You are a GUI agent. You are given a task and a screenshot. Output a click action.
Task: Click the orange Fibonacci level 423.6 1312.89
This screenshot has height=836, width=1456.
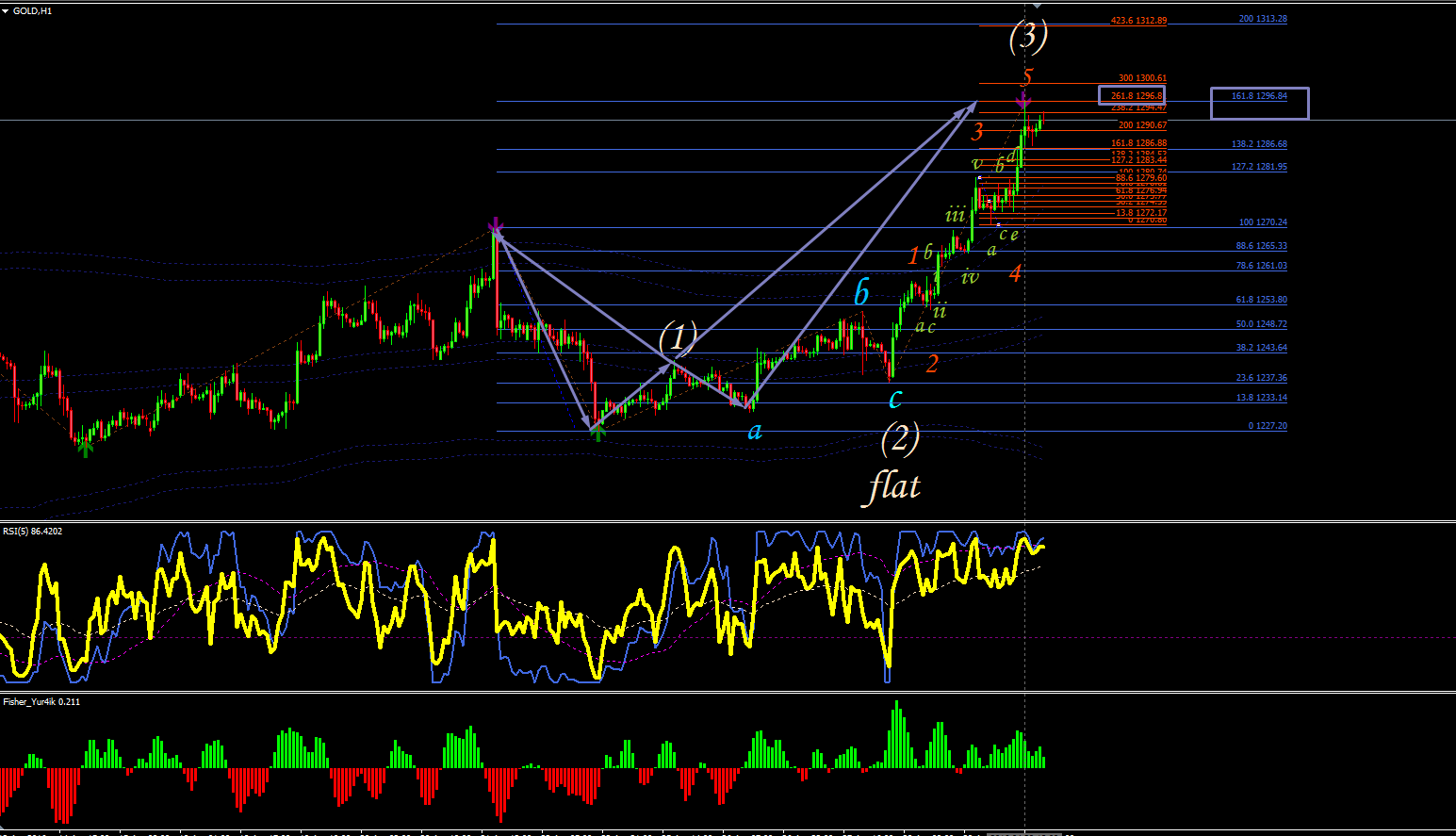pos(1138,21)
